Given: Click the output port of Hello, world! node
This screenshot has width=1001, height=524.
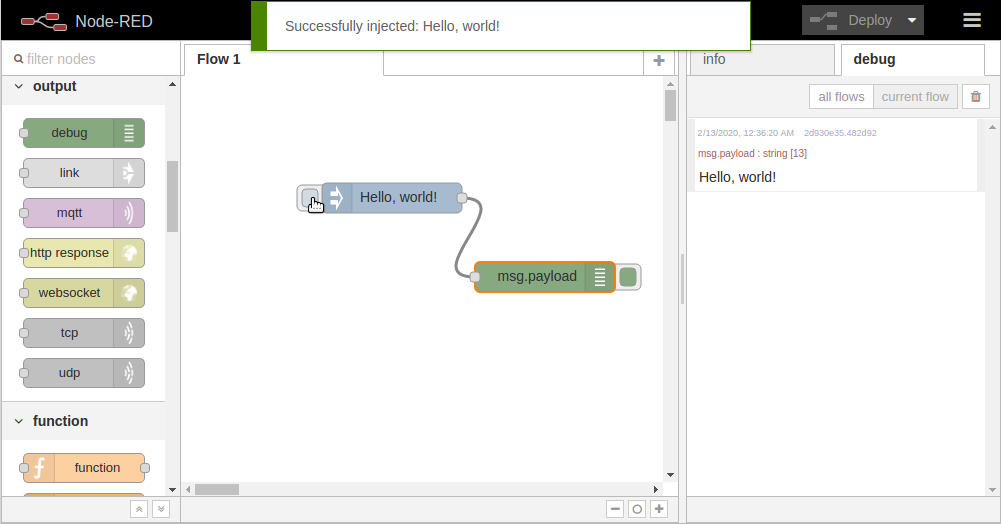Looking at the screenshot, I should (x=462, y=198).
